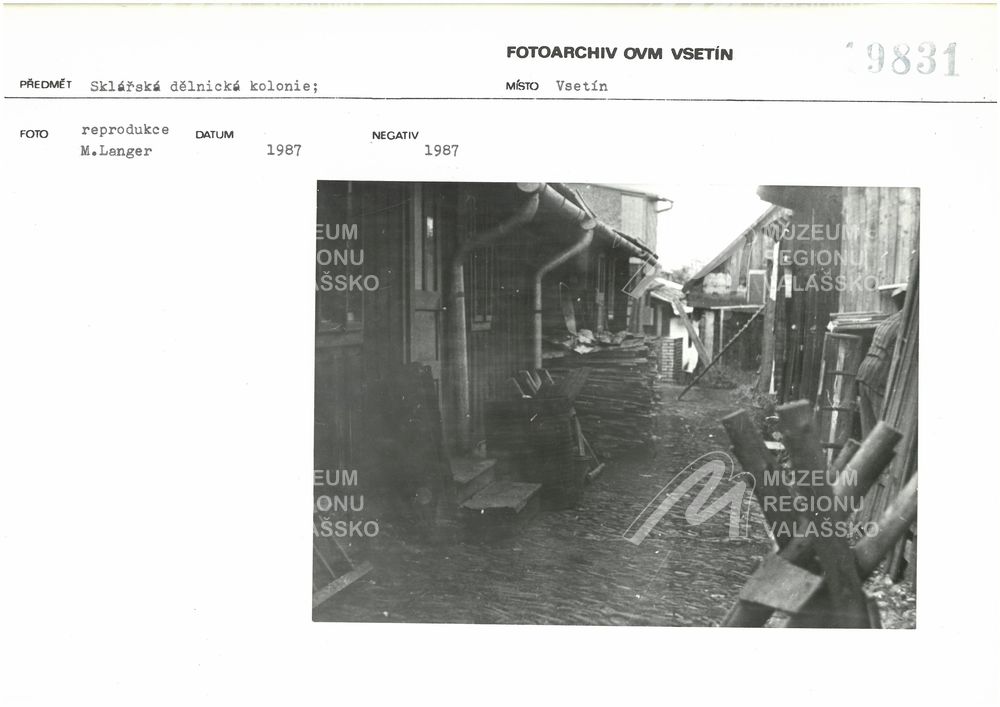Click the year 1987 under NEGATIV
Screen dimensions: 1000x707
(441, 150)
